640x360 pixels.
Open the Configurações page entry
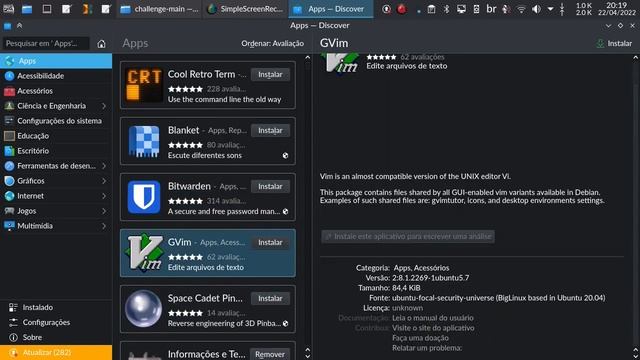pyautogui.click(x=56, y=322)
